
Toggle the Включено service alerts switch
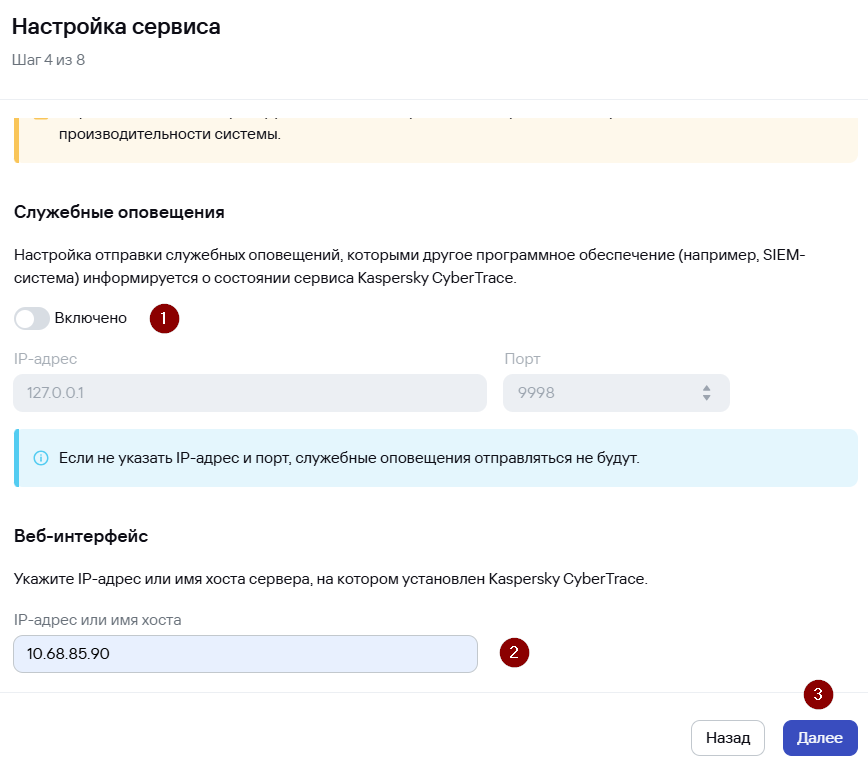[32, 318]
